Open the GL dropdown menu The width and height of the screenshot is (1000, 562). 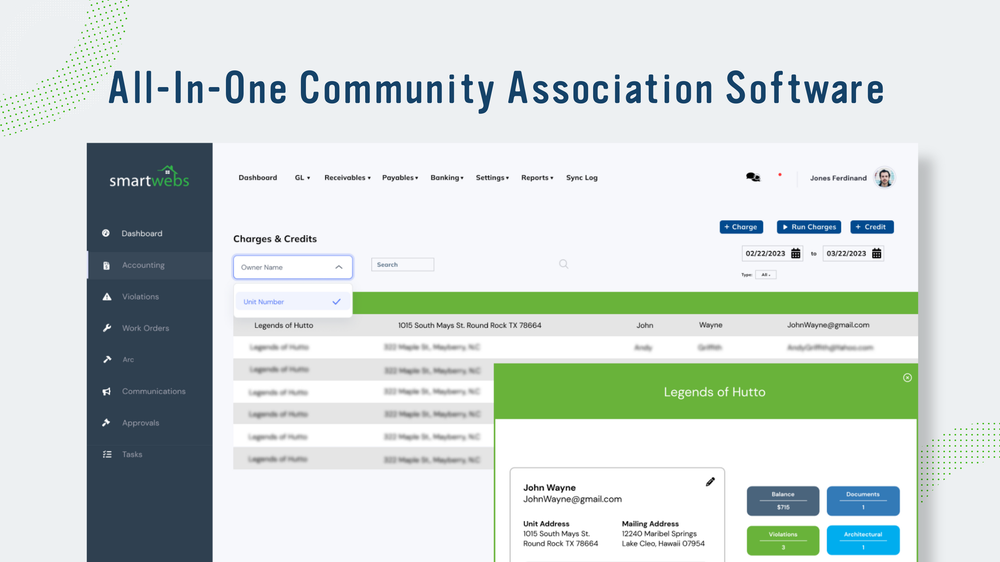pos(302,178)
